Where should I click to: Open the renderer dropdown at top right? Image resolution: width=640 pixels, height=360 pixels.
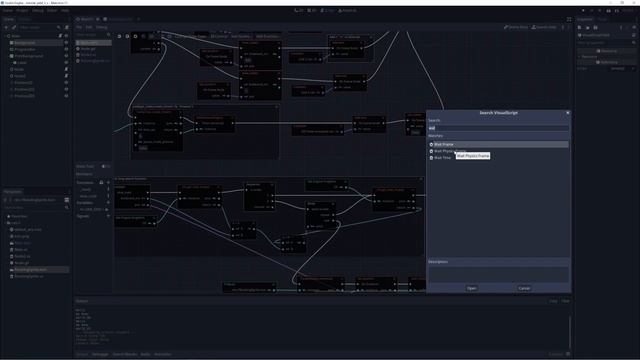tap(629, 11)
